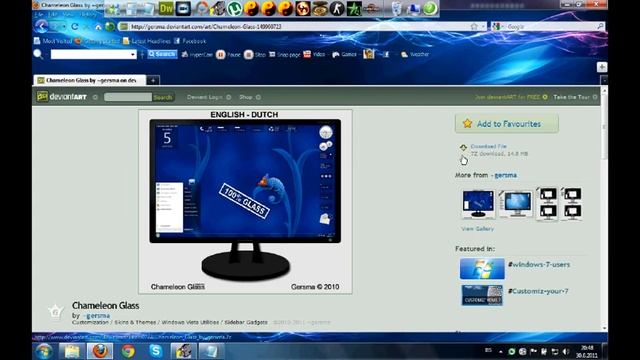Click the Chameleon Glass monitor preview image

[x=245, y=201]
